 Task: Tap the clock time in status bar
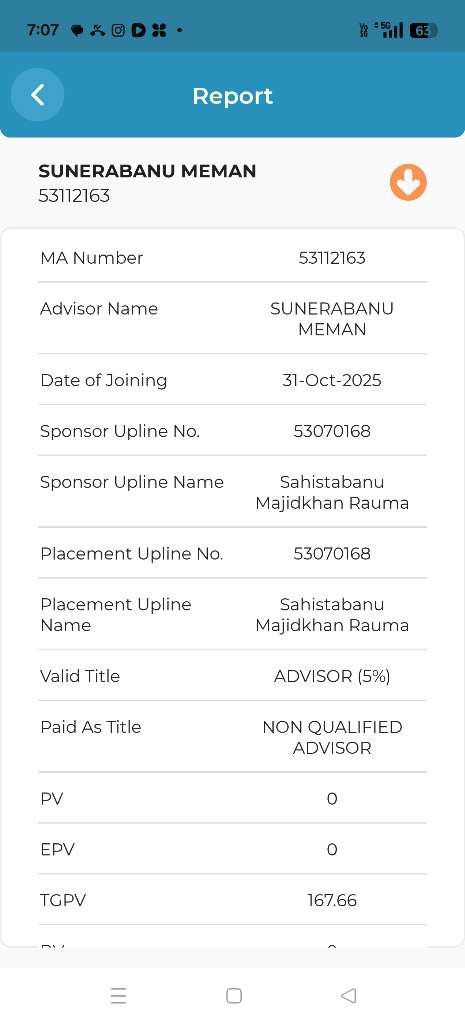(43, 30)
